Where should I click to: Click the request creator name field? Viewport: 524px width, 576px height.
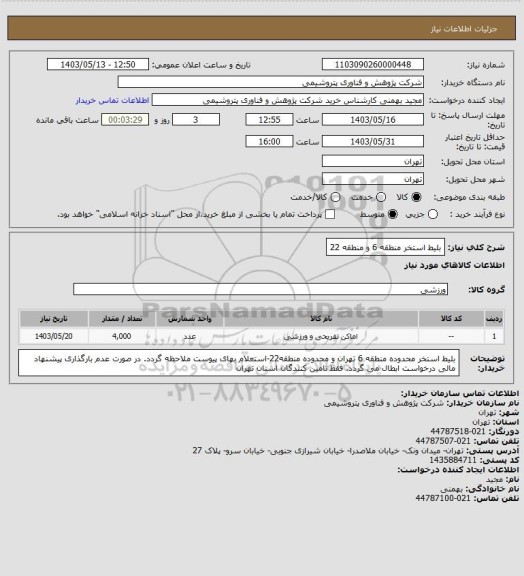288,100
